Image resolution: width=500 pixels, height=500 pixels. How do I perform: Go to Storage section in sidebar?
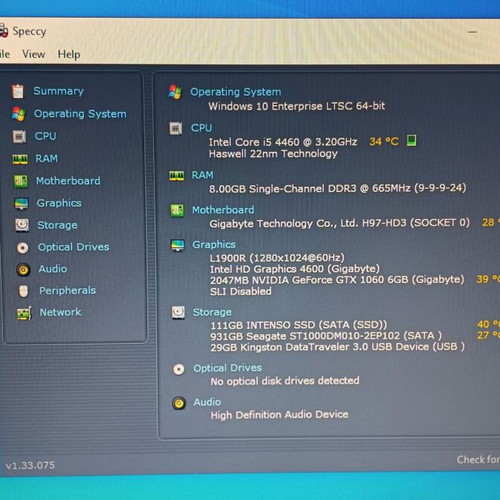click(57, 225)
